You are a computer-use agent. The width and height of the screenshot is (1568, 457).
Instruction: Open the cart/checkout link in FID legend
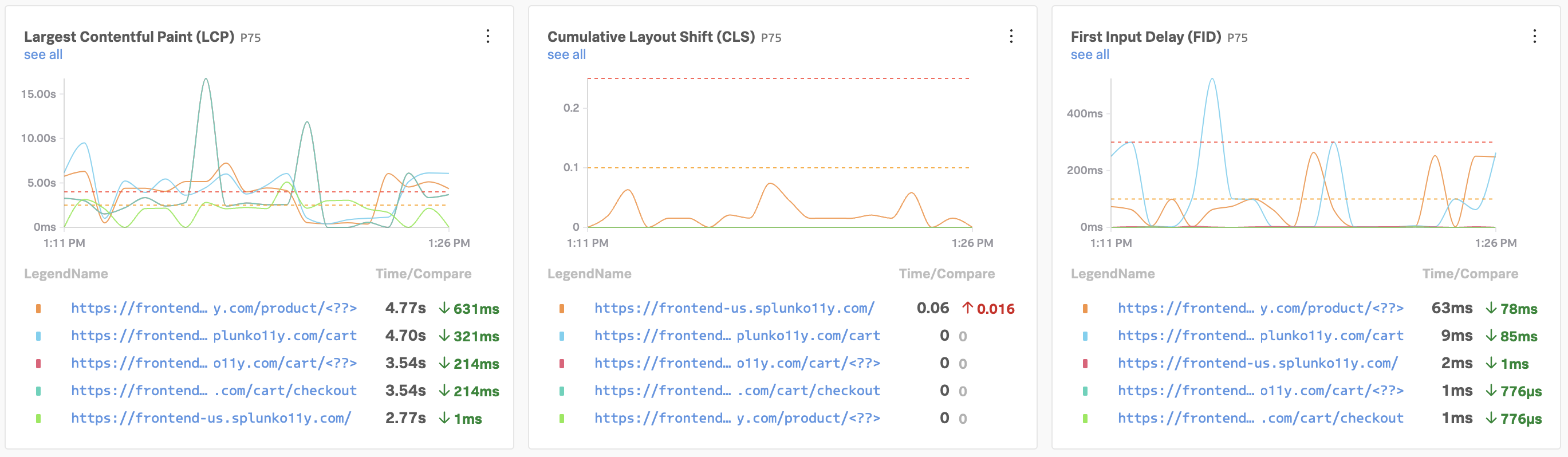tap(1260, 419)
